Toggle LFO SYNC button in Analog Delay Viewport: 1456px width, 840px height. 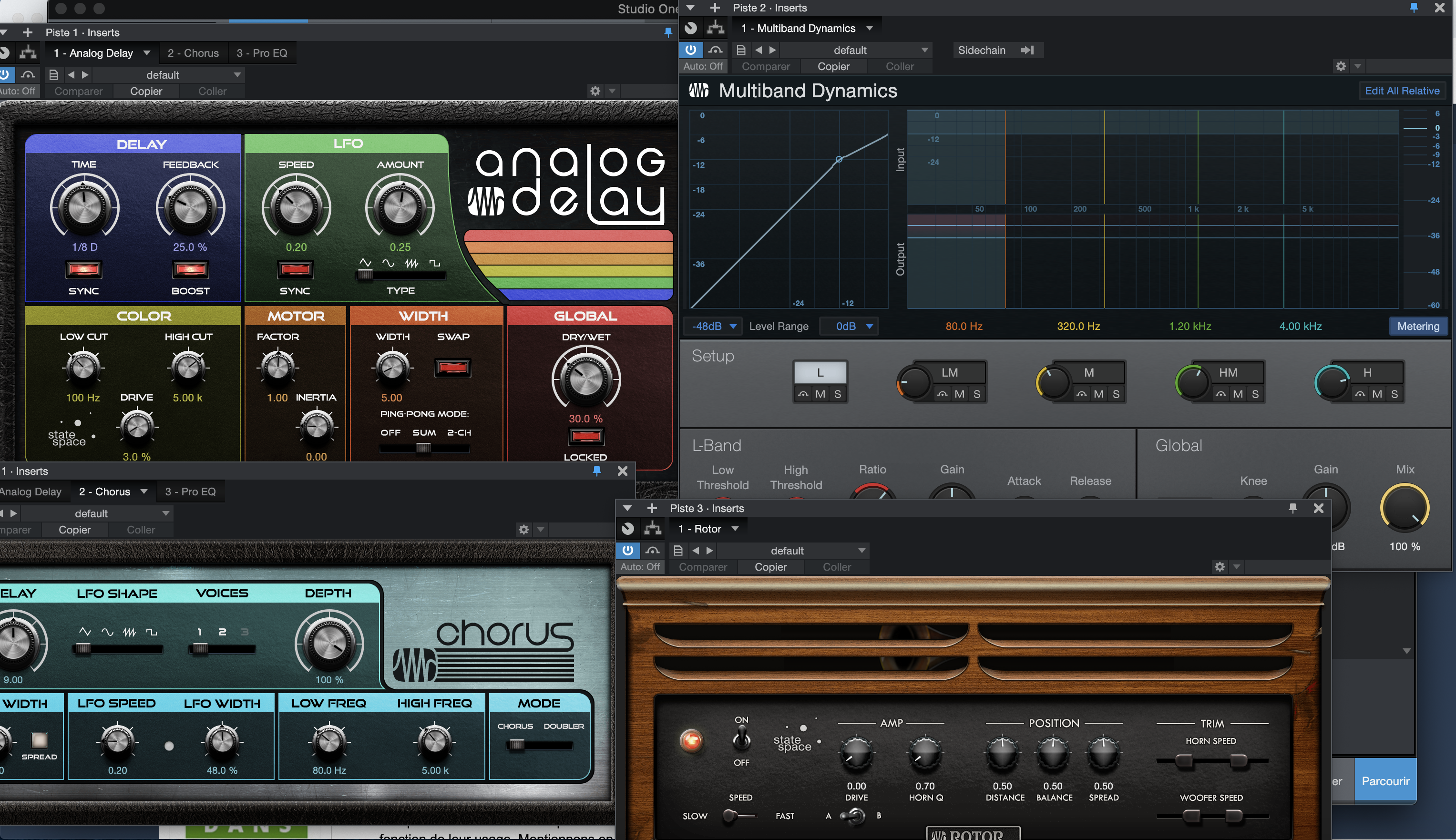pyautogui.click(x=296, y=269)
